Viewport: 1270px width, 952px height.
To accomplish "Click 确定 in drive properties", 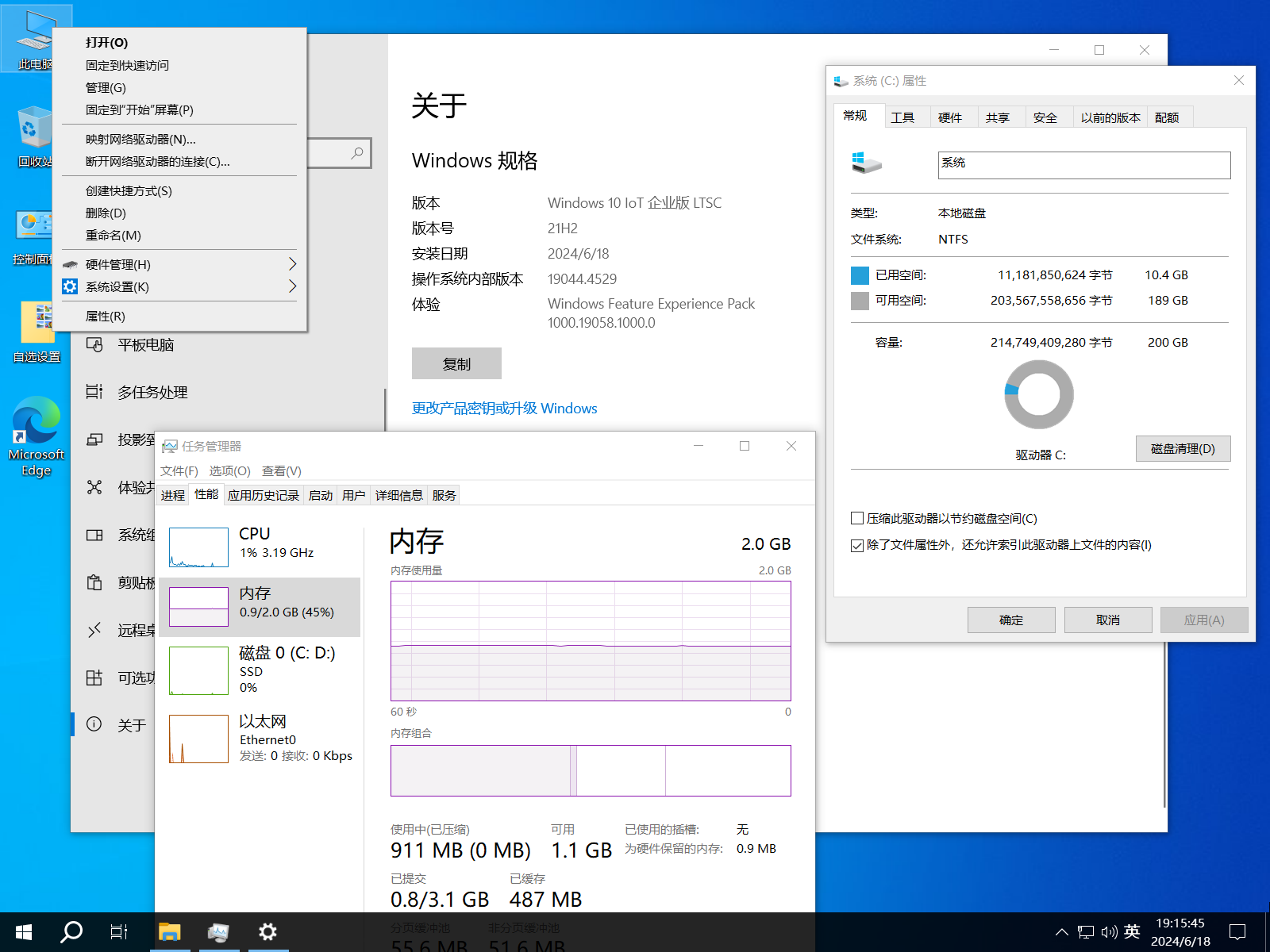I will click(x=1011, y=620).
